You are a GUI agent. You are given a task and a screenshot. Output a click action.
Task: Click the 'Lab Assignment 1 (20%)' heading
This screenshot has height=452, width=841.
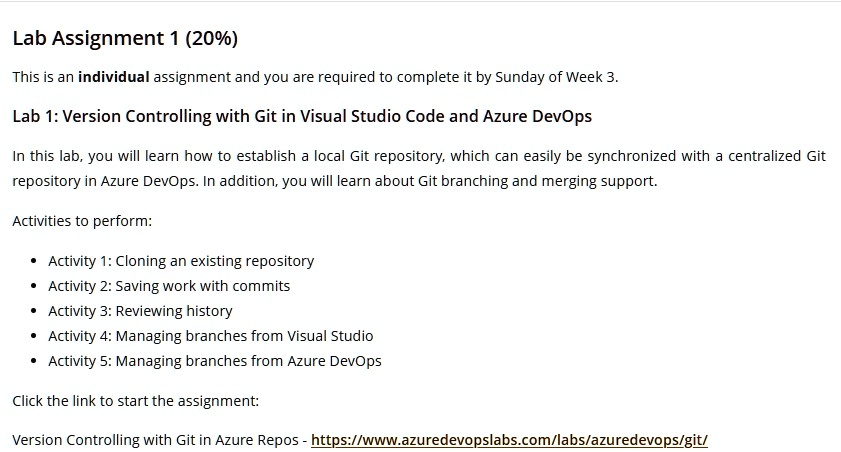[x=125, y=38]
